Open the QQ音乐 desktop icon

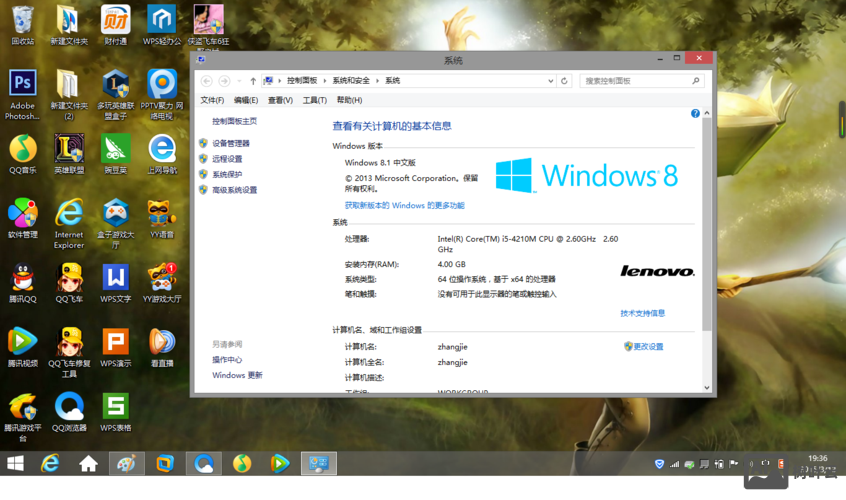click(23, 154)
